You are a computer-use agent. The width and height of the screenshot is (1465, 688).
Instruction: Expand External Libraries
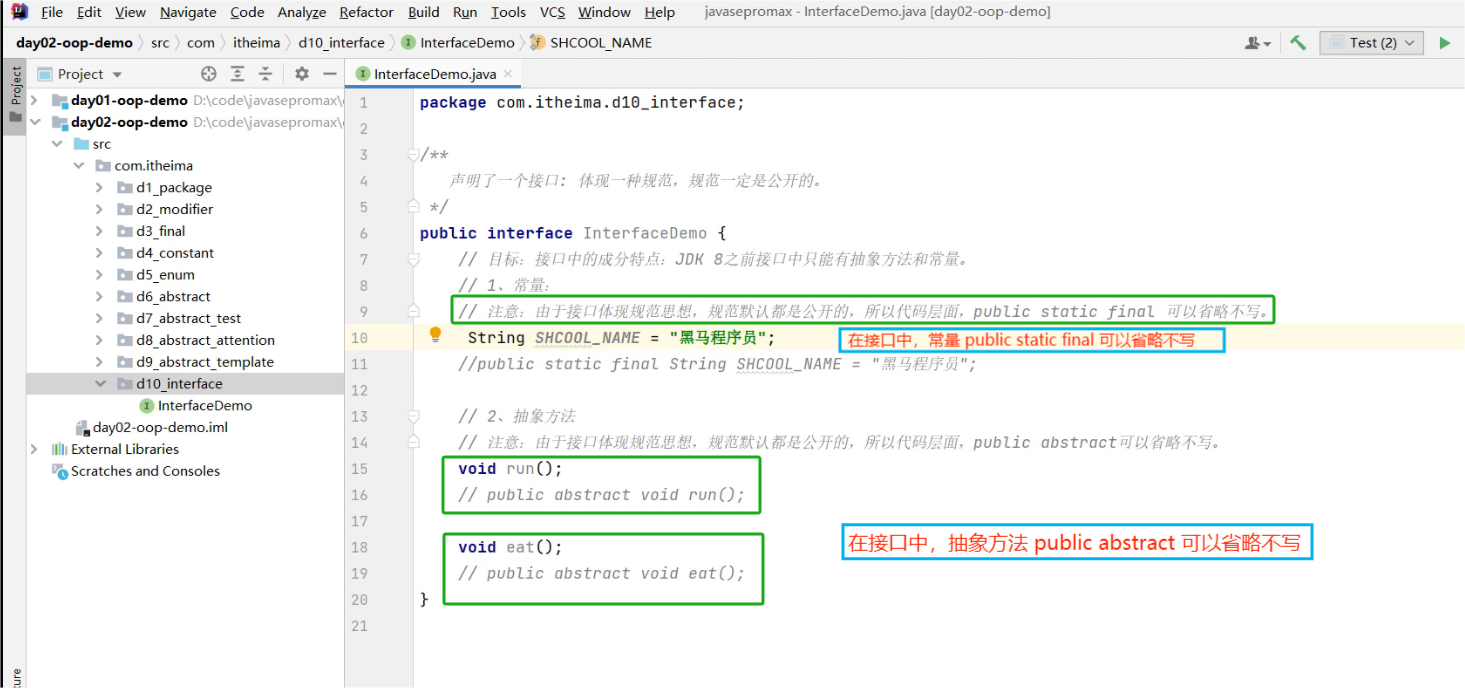coord(36,449)
